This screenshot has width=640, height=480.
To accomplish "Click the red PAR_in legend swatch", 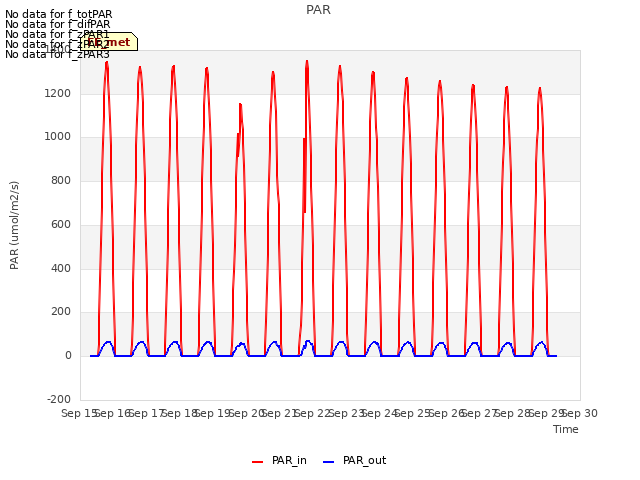I will click(258, 462).
